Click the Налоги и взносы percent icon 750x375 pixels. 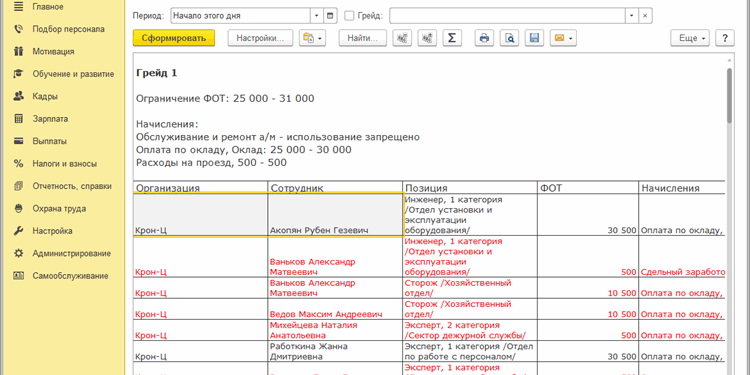point(19,164)
